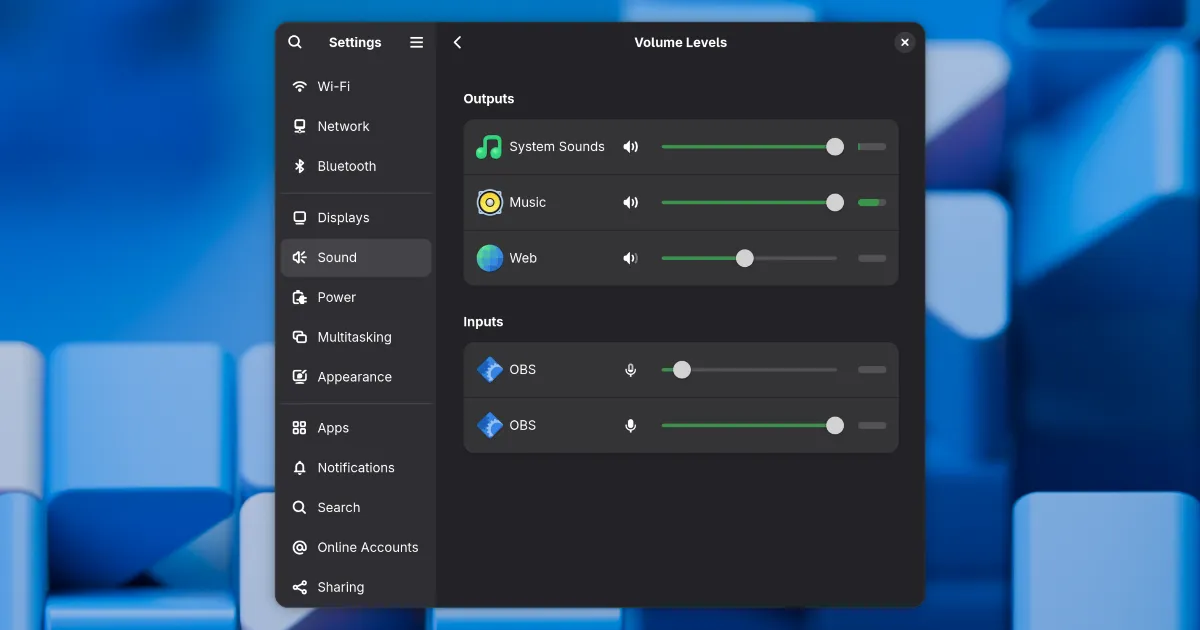
Task: Mute the first OBS microphone input
Action: coord(630,370)
